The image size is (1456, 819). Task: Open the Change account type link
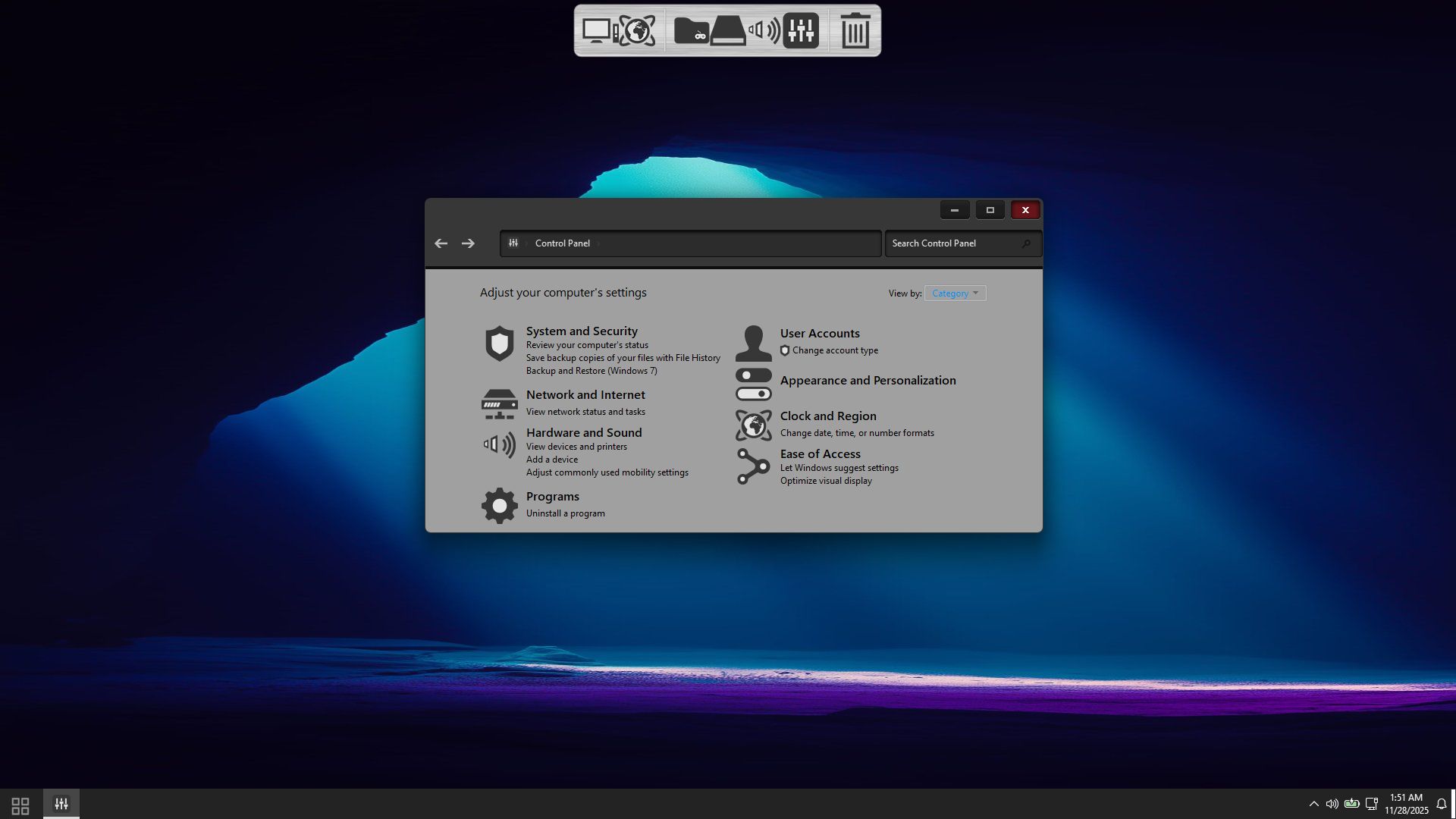835,350
